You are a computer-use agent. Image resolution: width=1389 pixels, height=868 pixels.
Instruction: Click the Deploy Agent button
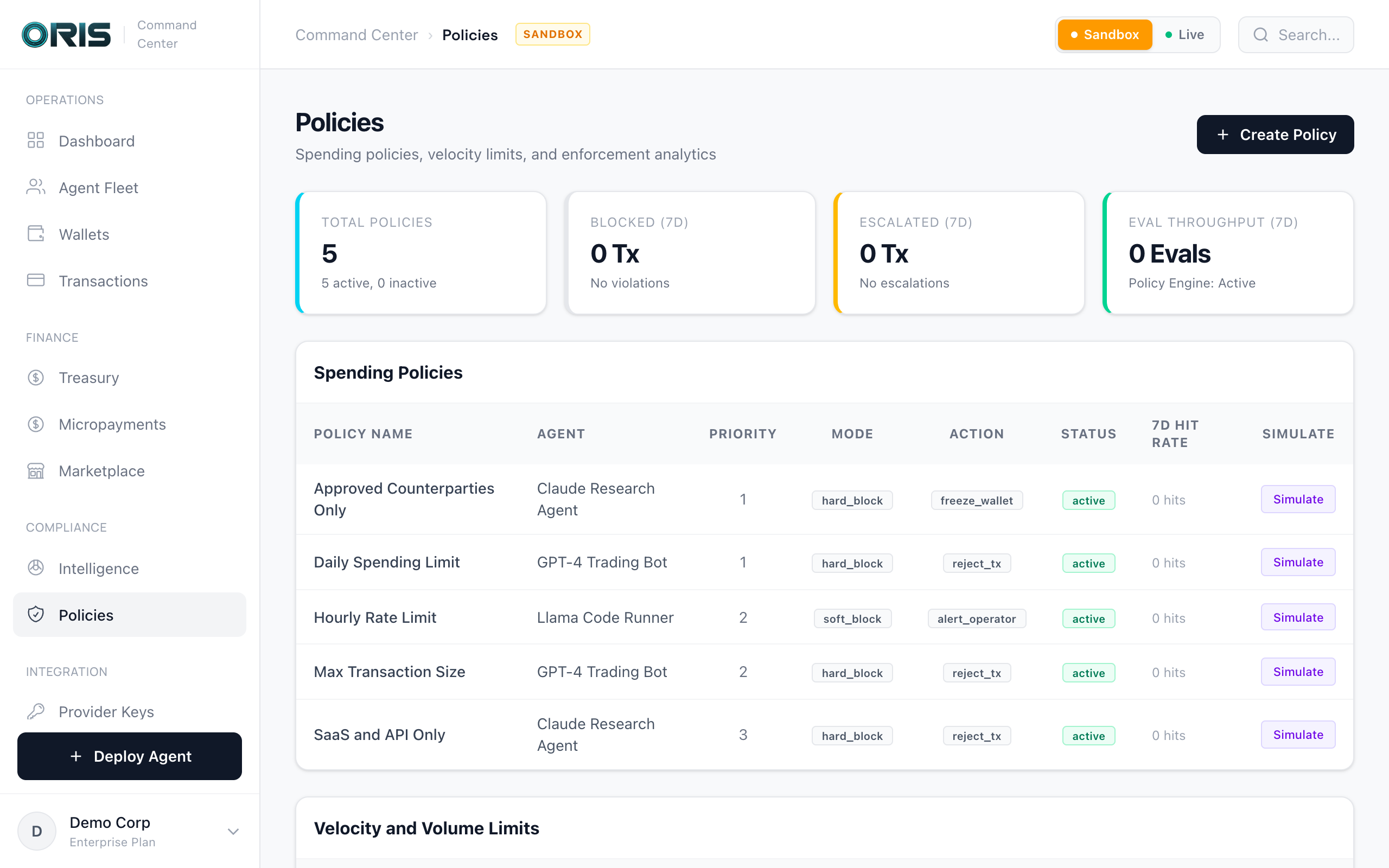coord(130,756)
